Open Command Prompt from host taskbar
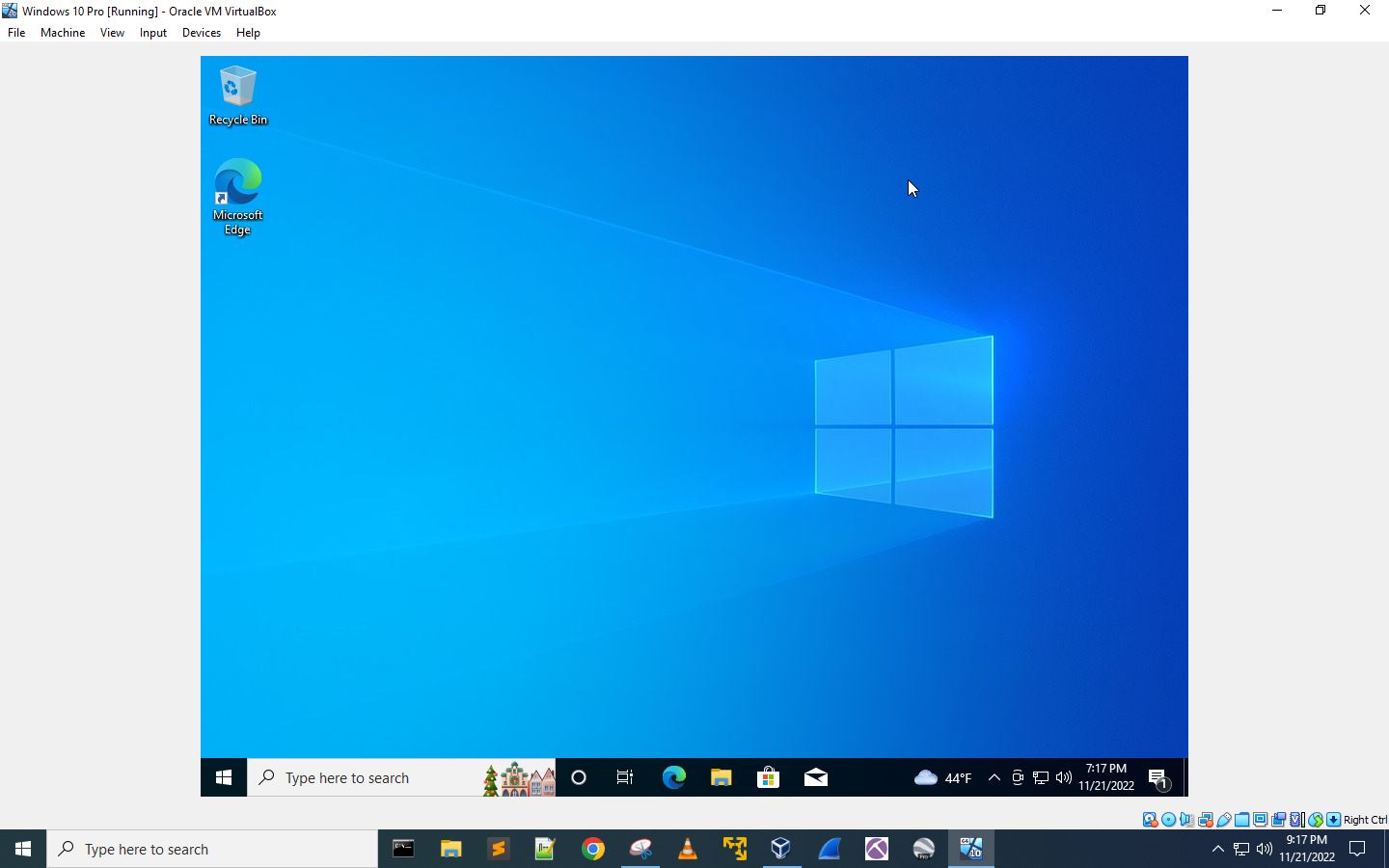 click(x=403, y=849)
